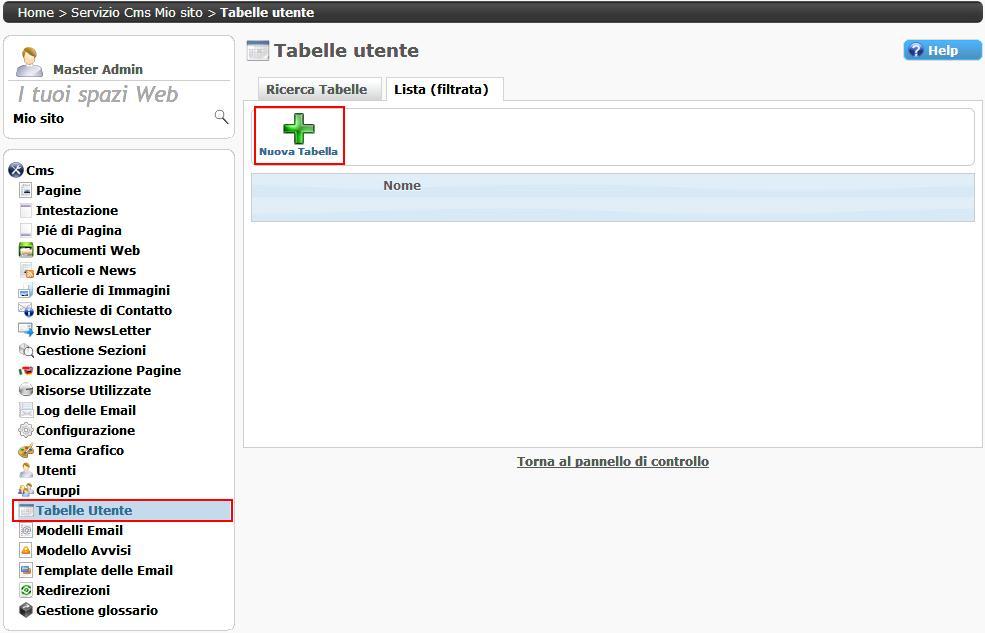985x633 pixels.
Task: Click the Articoli e News feed icon
Action: click(27, 271)
